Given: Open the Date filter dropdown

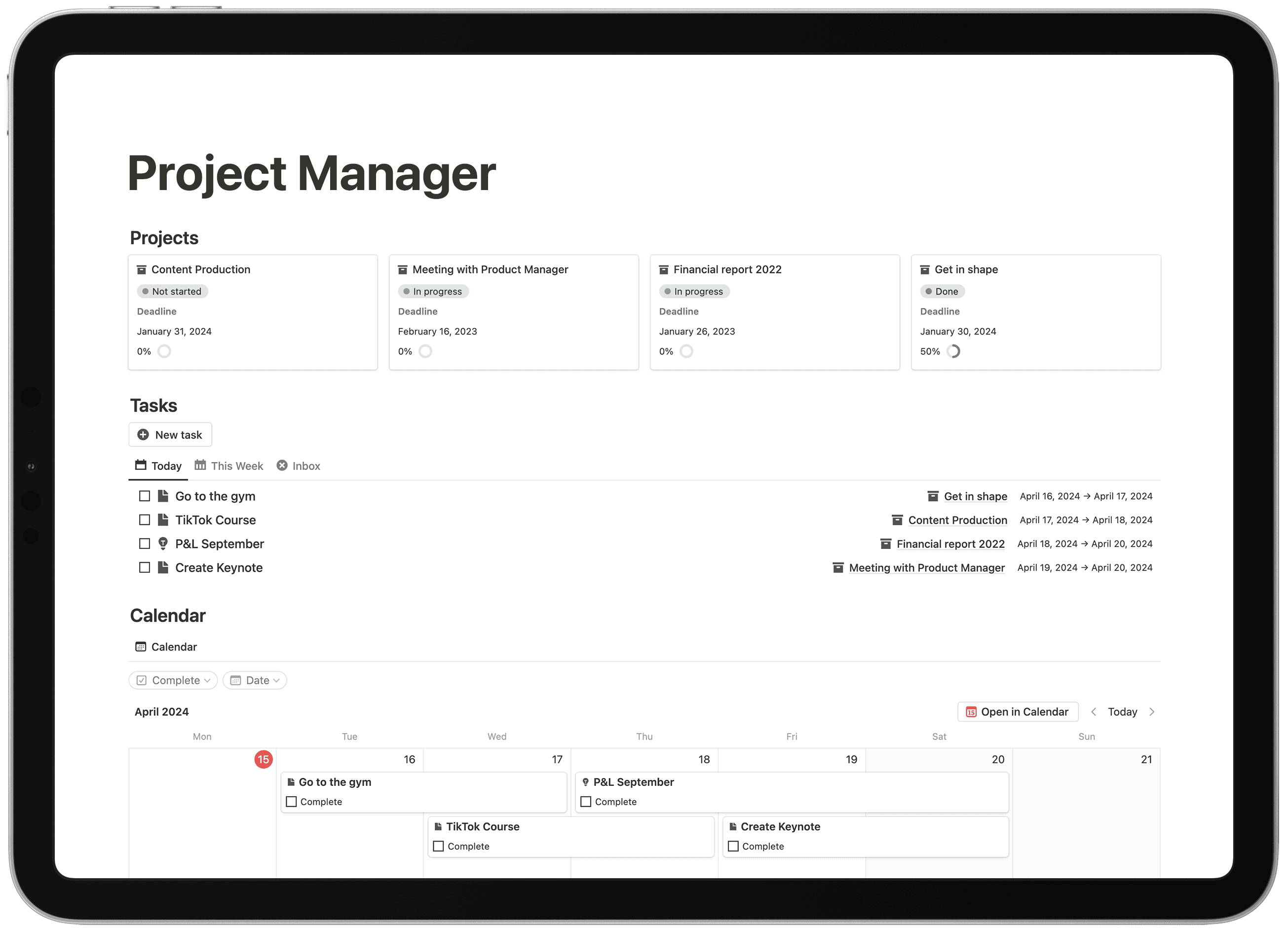Looking at the screenshot, I should [255, 680].
